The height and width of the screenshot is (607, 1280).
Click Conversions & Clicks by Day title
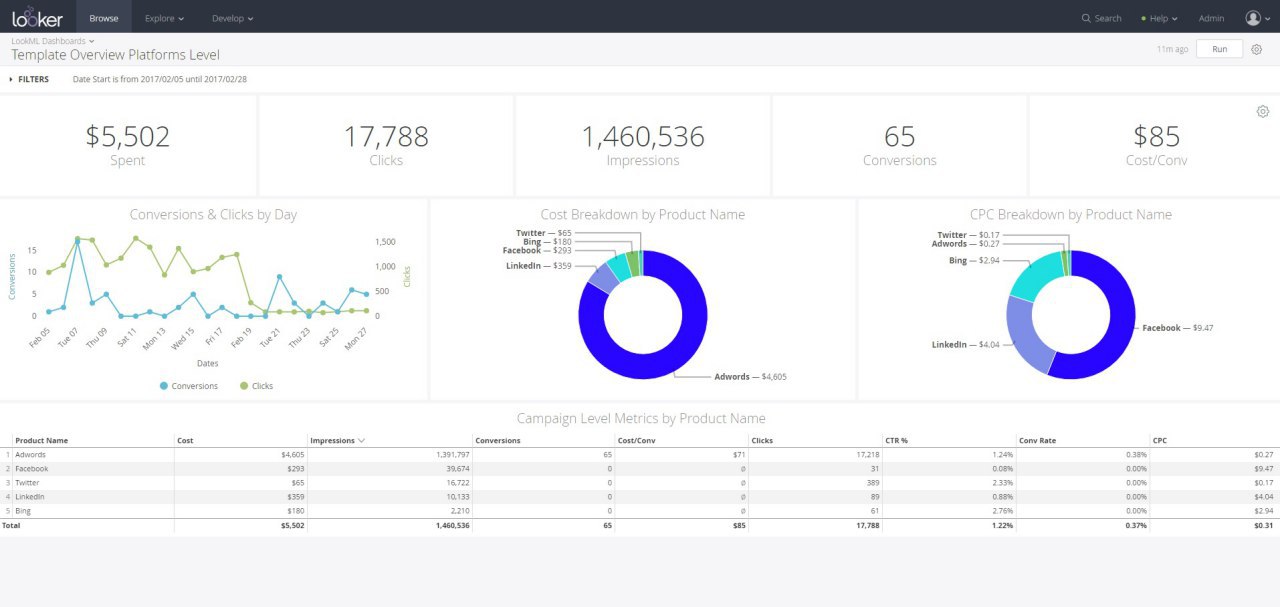pyautogui.click(x=213, y=215)
